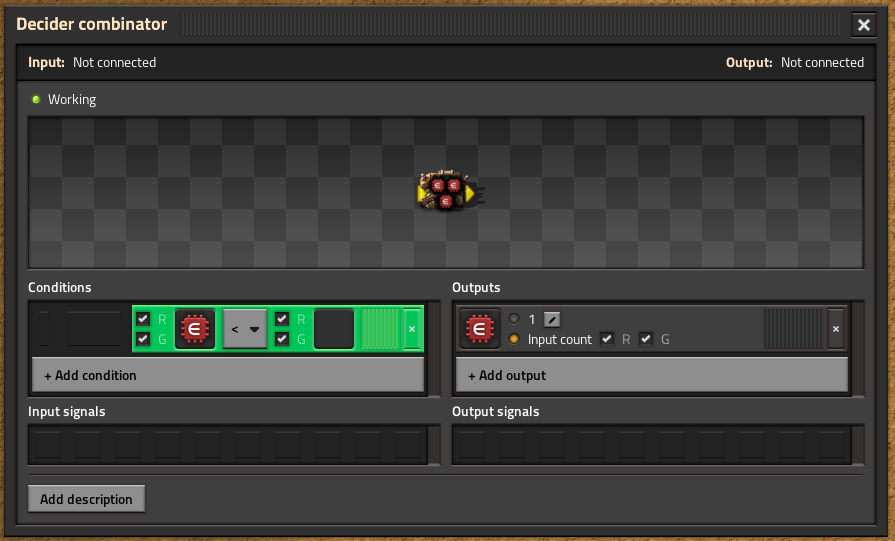Click the output signal icon in Outputs

point(480,329)
